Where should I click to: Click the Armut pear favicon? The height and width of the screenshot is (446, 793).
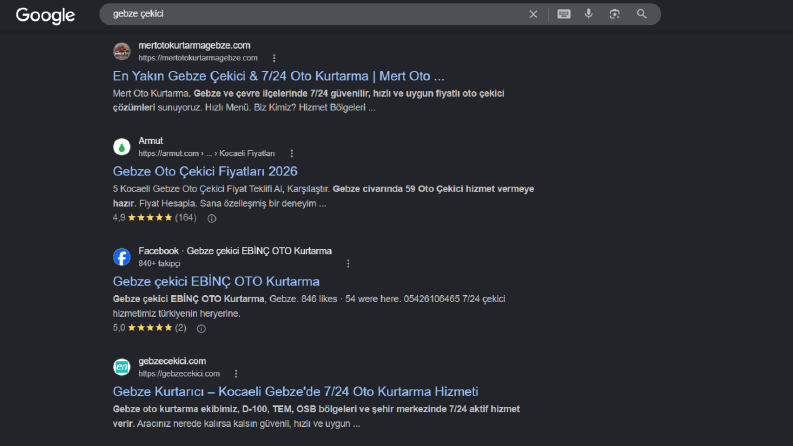[x=121, y=147]
